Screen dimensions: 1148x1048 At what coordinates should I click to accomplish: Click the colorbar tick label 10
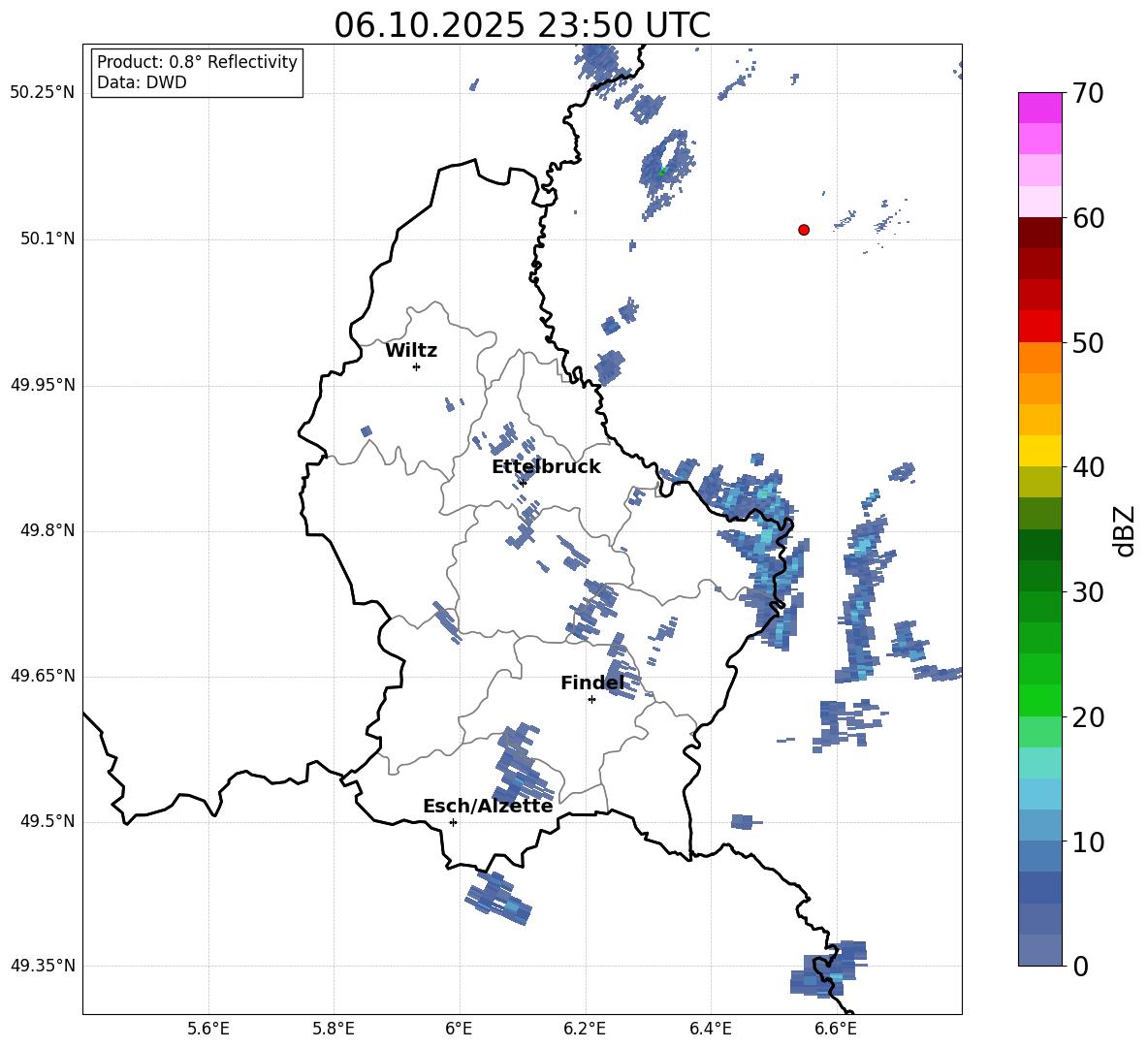tap(1088, 842)
